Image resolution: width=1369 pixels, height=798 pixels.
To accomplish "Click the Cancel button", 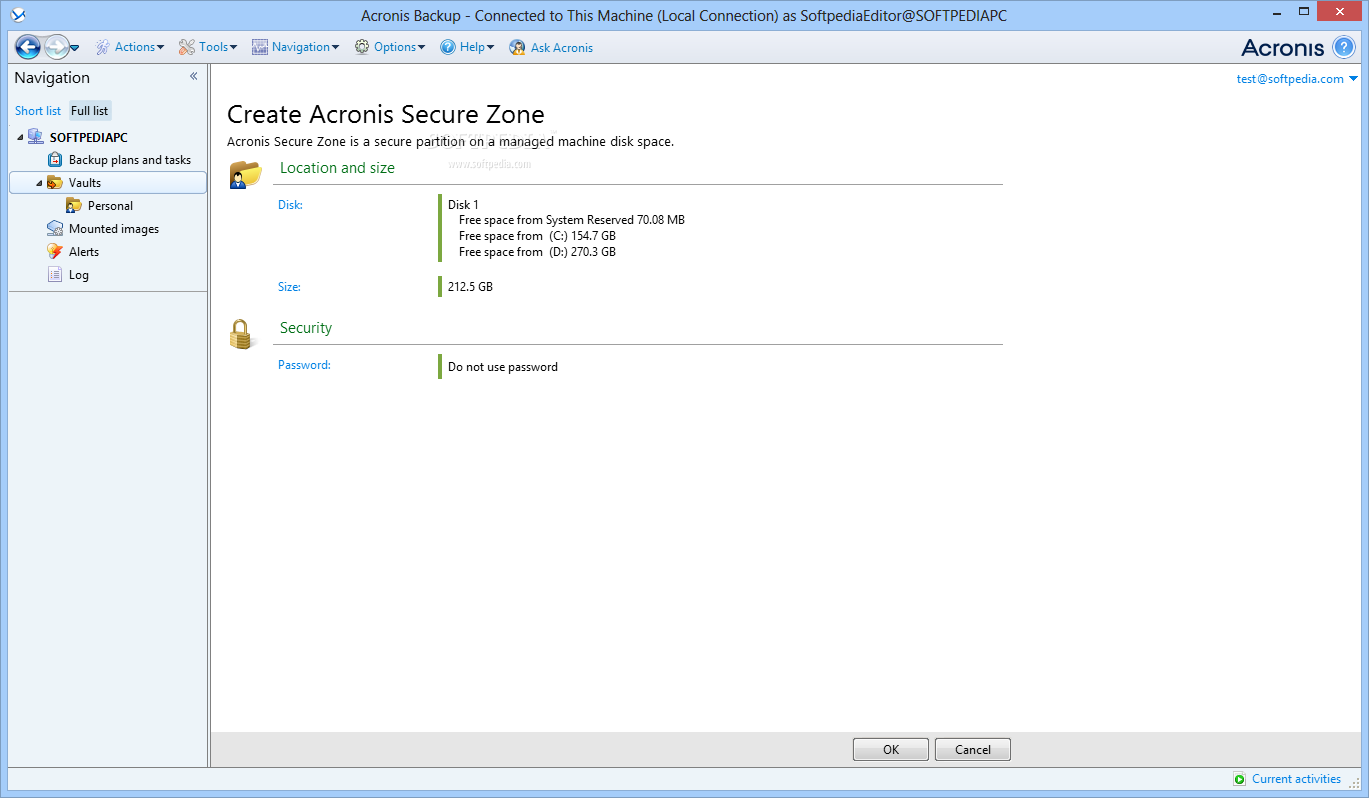I will [973, 750].
